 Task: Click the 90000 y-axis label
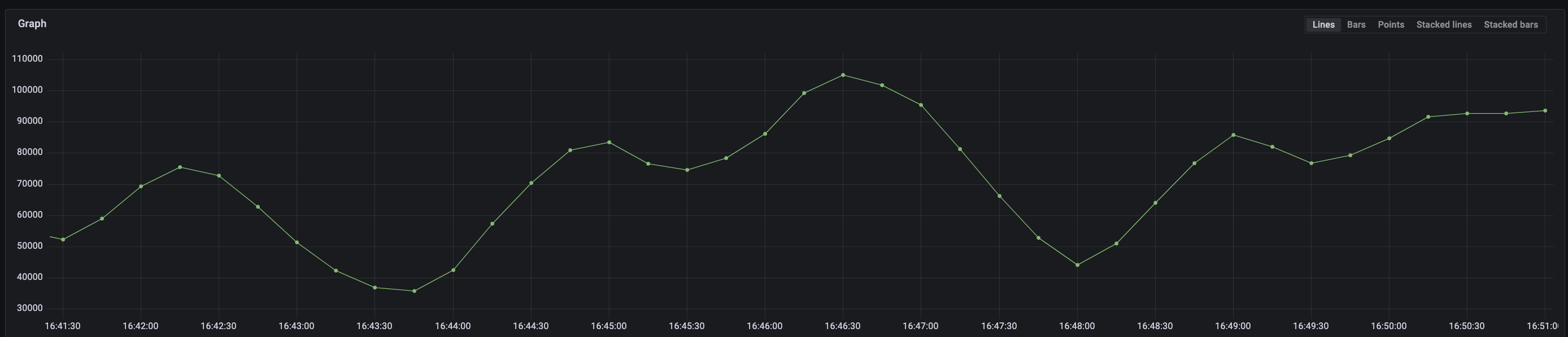[30, 121]
